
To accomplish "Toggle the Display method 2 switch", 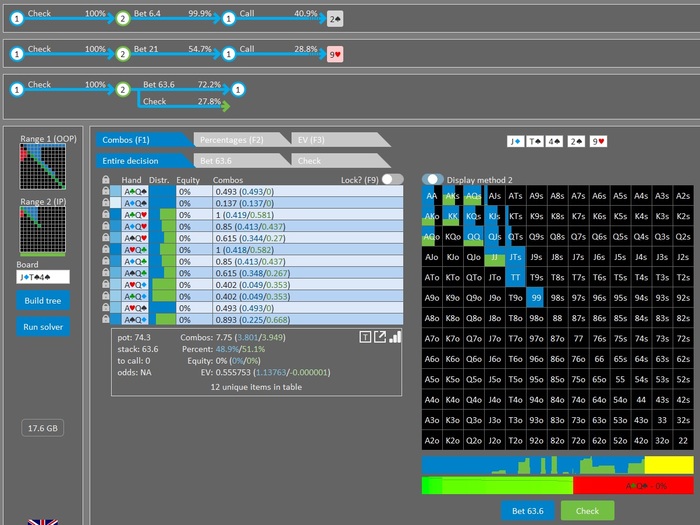I will coord(433,179).
